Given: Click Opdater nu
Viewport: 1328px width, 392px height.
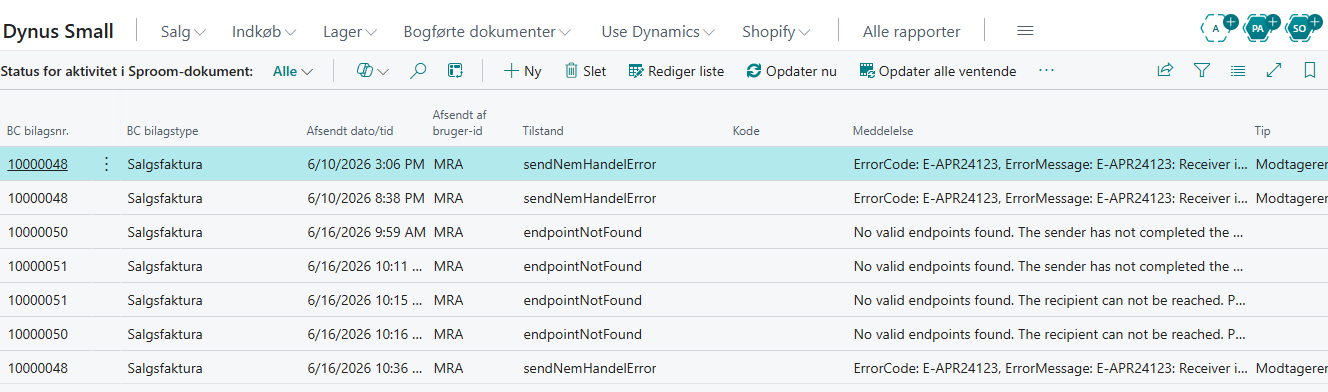Looking at the screenshot, I should click(791, 71).
